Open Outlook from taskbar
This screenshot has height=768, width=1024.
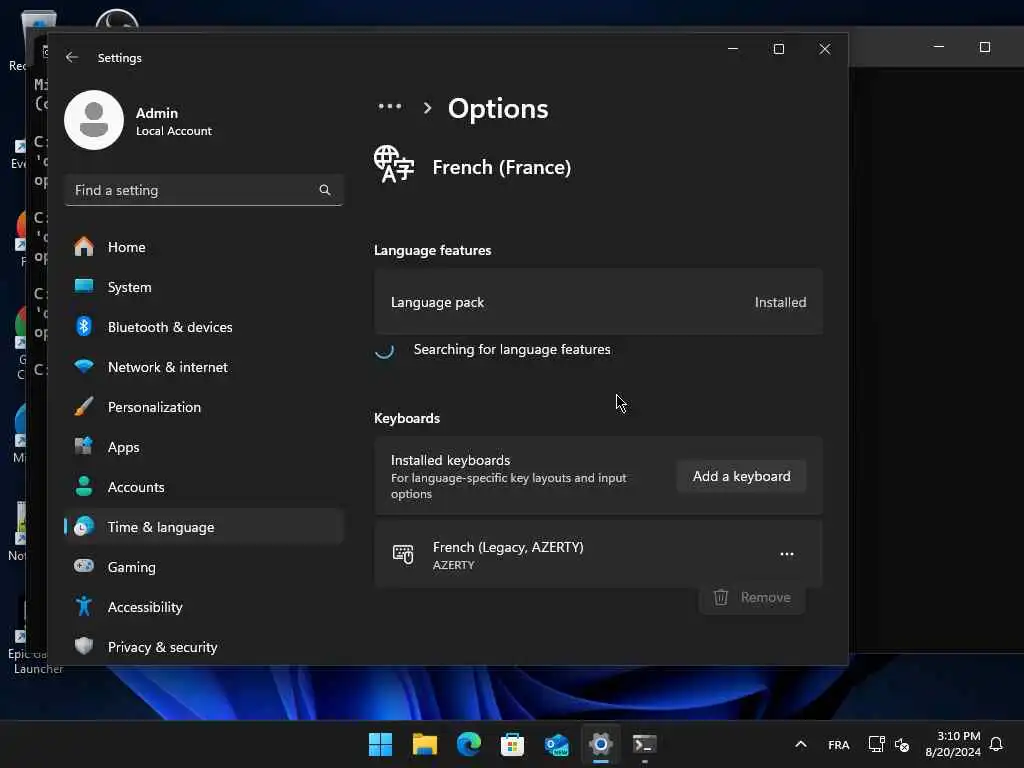(556, 744)
